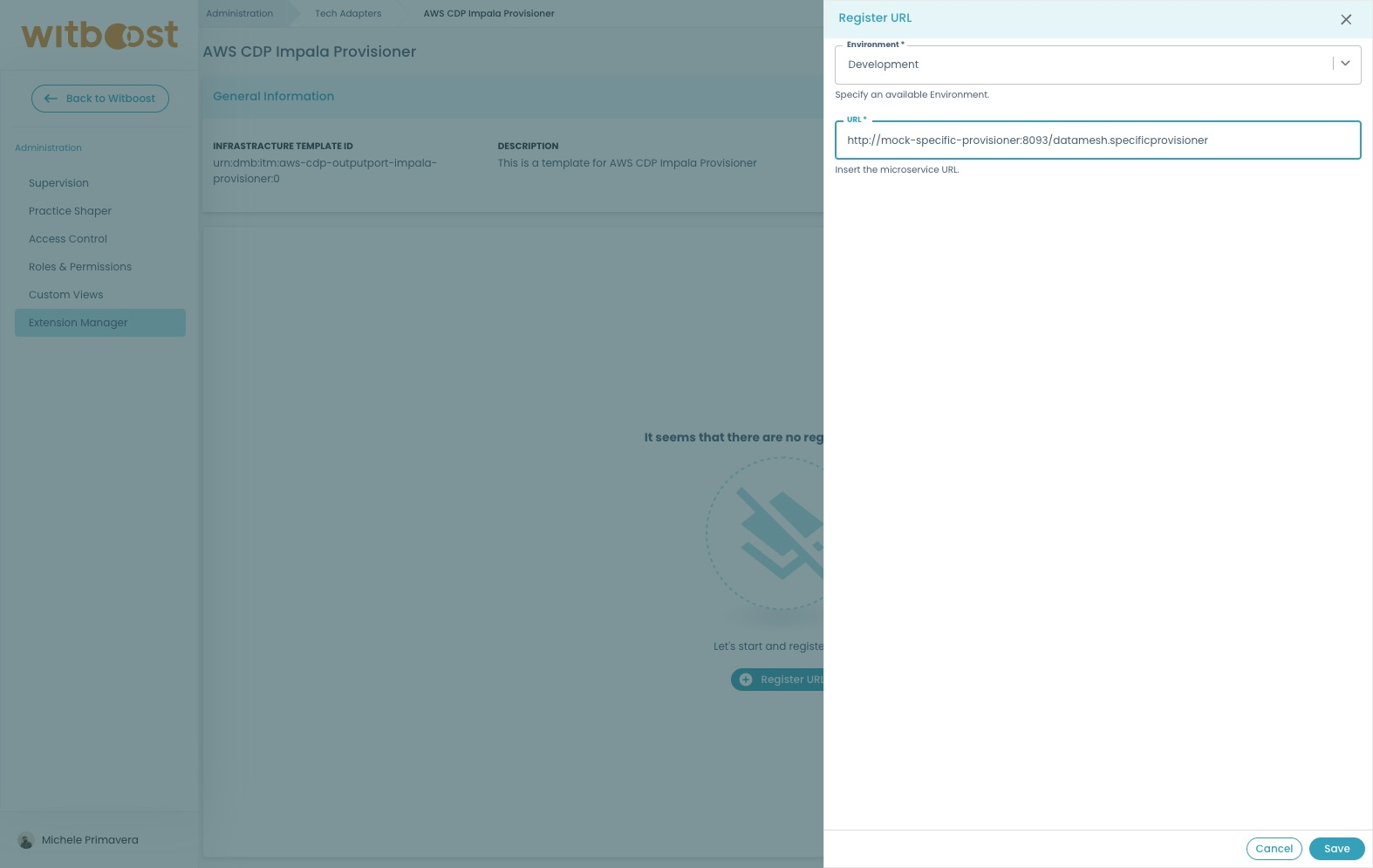This screenshot has height=868, width=1373.
Task: Click the 'Insert the microservice URL.' hint
Action: (x=897, y=170)
